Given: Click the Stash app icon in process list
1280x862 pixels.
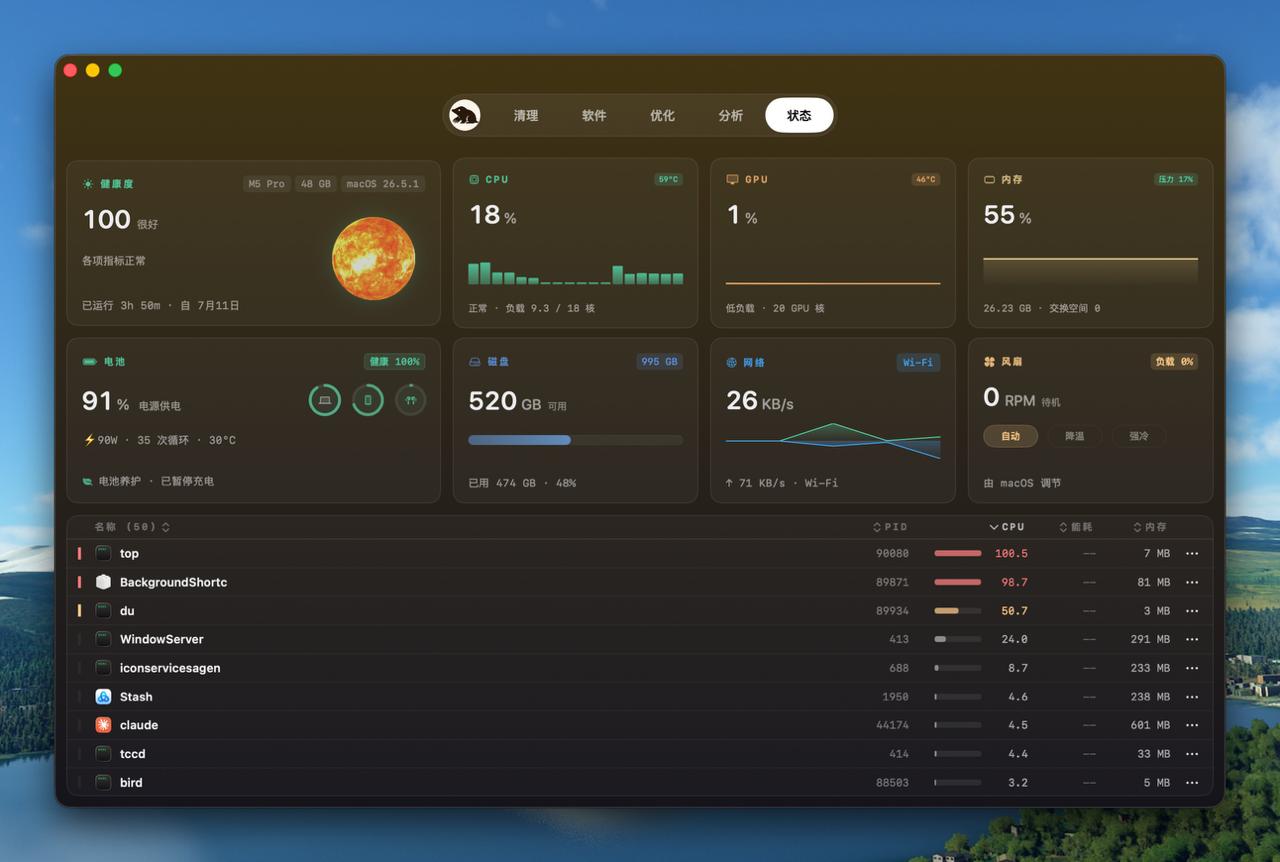Looking at the screenshot, I should pos(103,696).
